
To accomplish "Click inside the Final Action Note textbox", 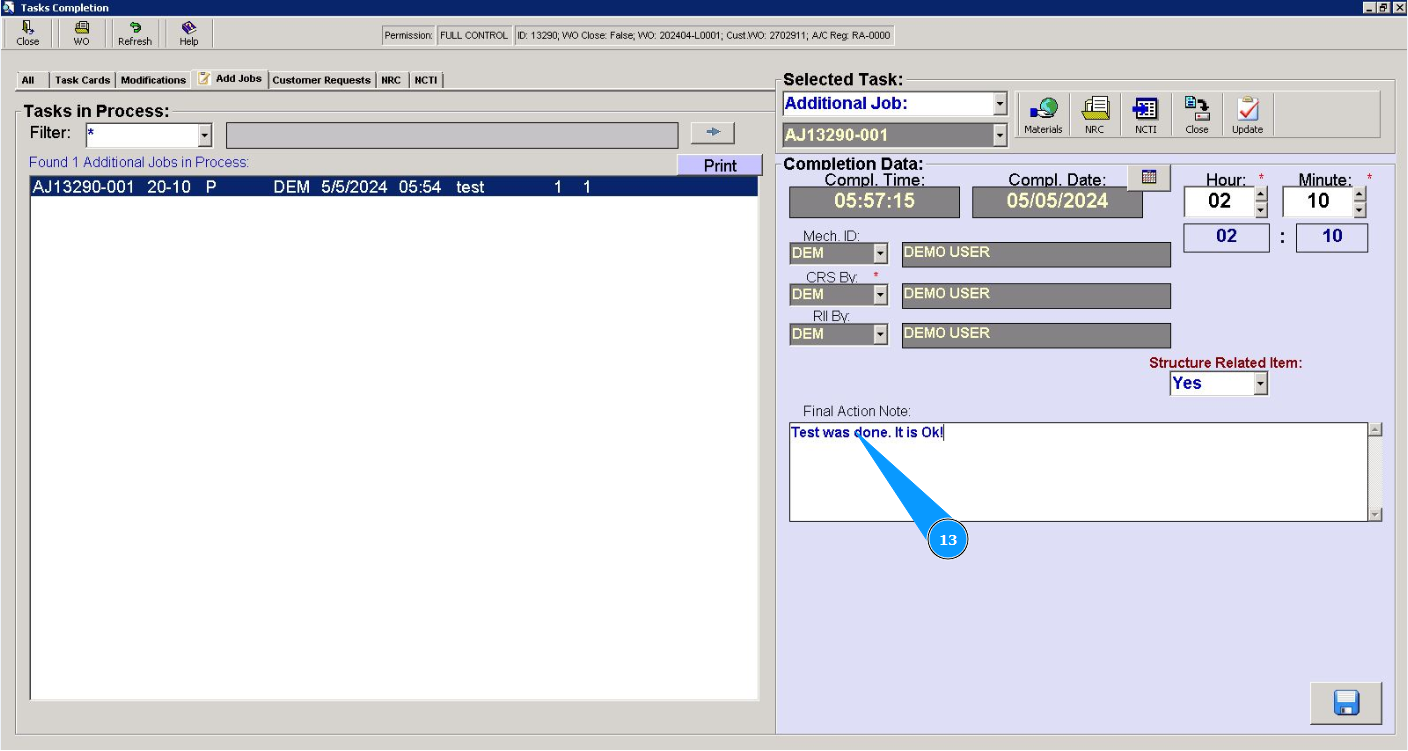I will [x=1078, y=472].
